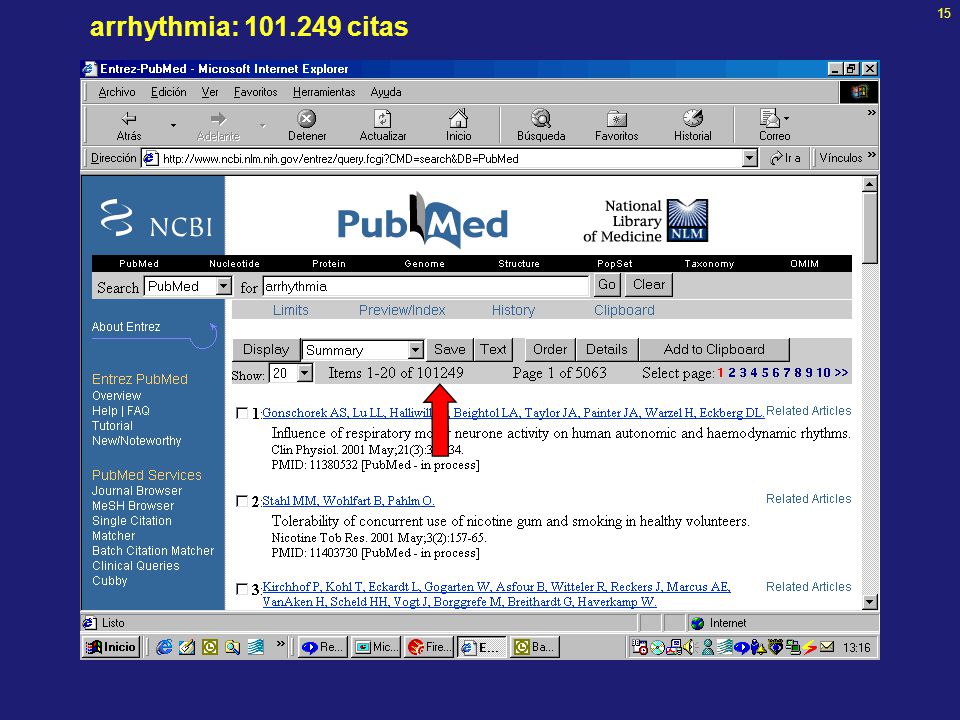Click the arrhythmia search input field
This screenshot has width=960, height=720.
coord(426,286)
